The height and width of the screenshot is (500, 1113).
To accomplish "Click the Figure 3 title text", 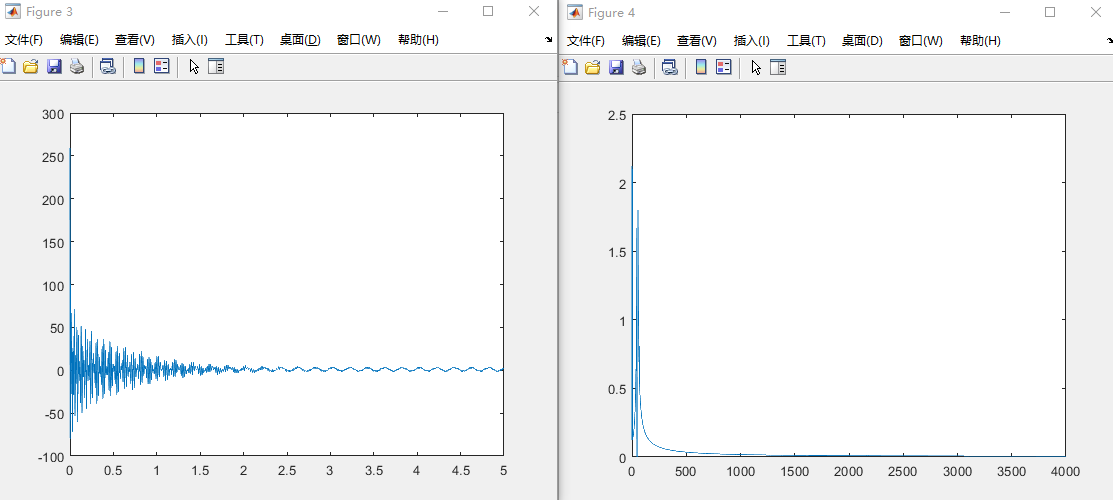I will (x=50, y=13).
